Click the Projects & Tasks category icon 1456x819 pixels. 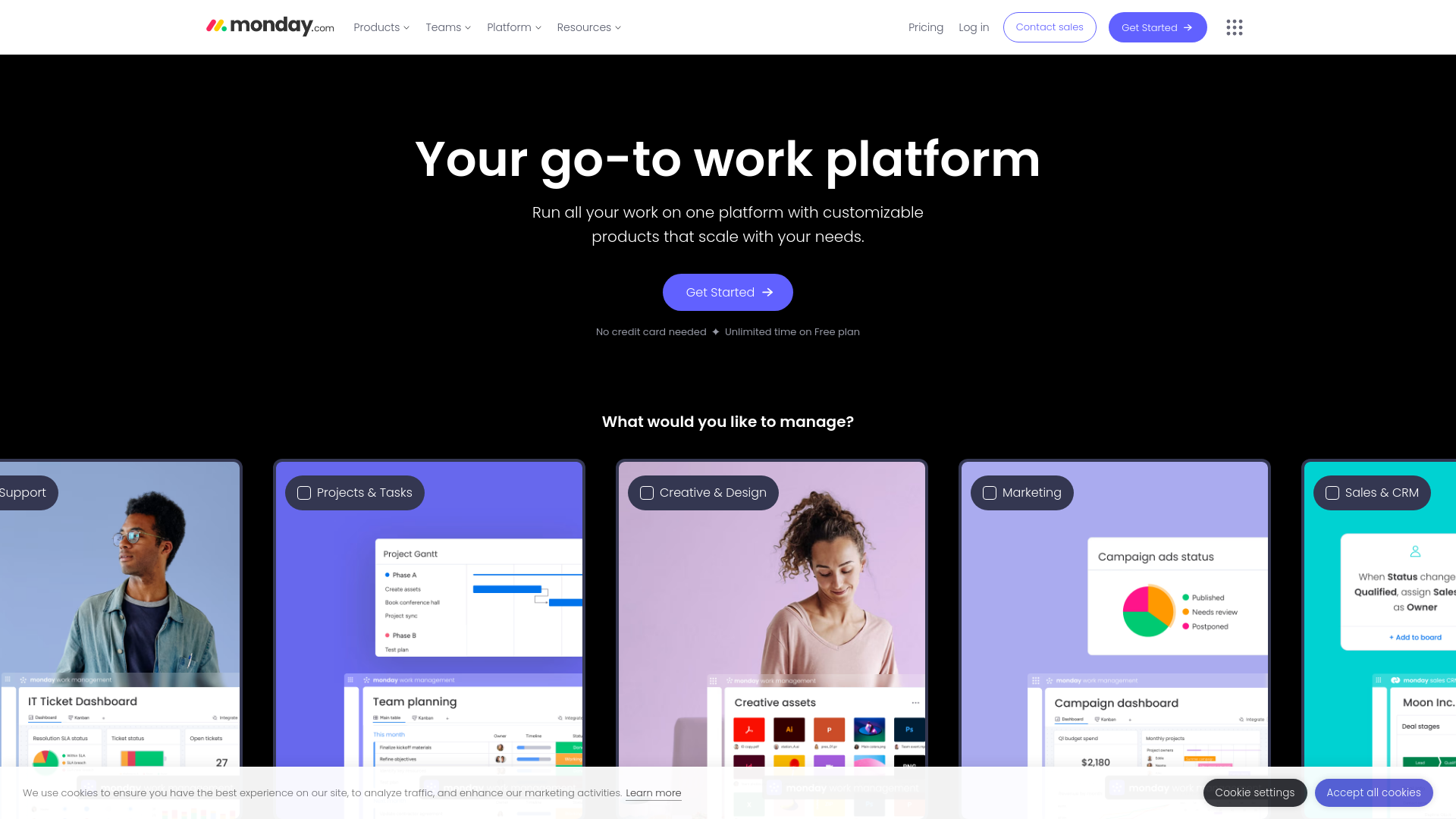pyautogui.click(x=303, y=492)
